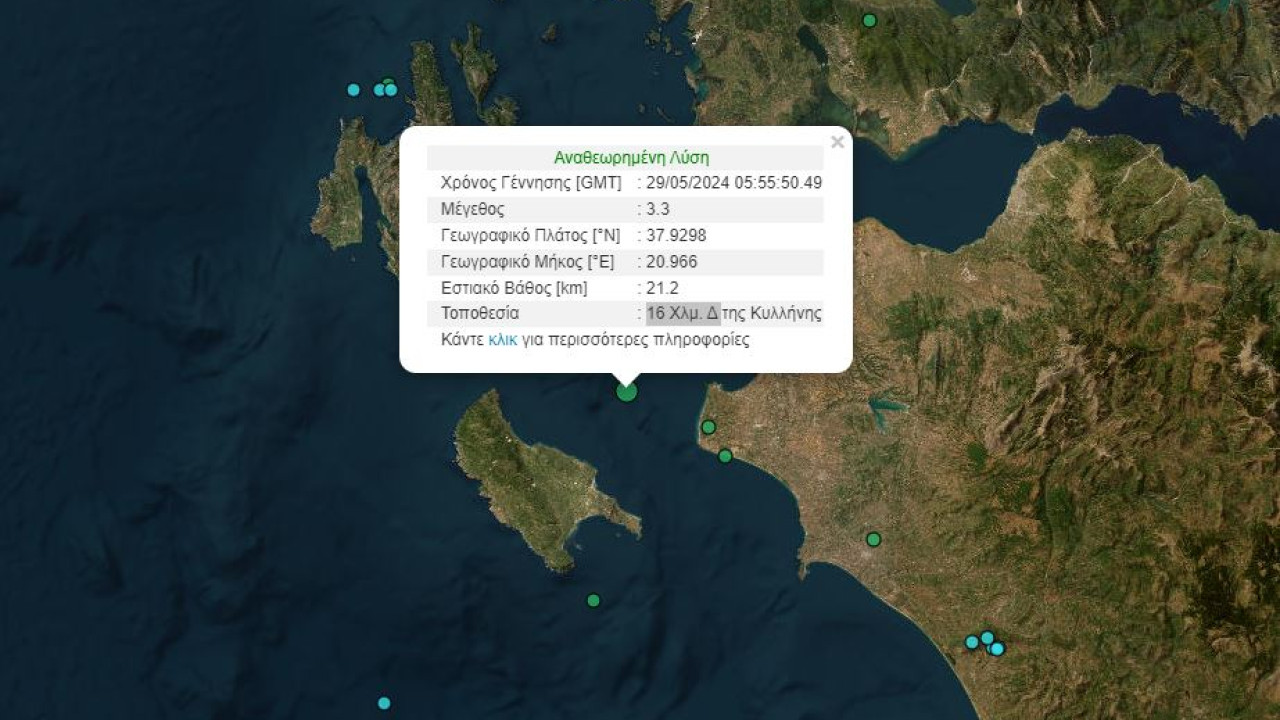Click the green marker in sea south of Zakynthos
This screenshot has width=1280, height=720.
593,600
